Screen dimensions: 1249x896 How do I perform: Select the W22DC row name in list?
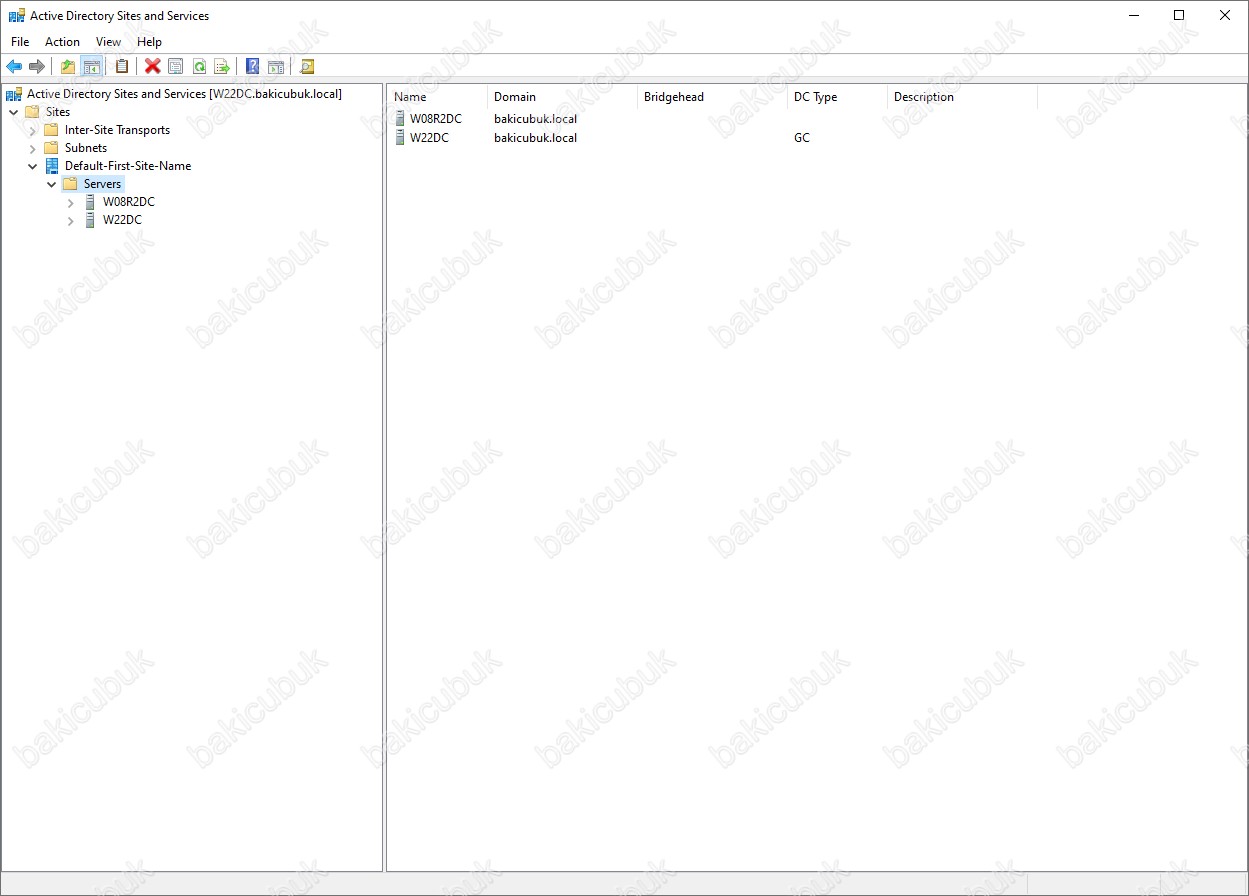[x=429, y=138]
